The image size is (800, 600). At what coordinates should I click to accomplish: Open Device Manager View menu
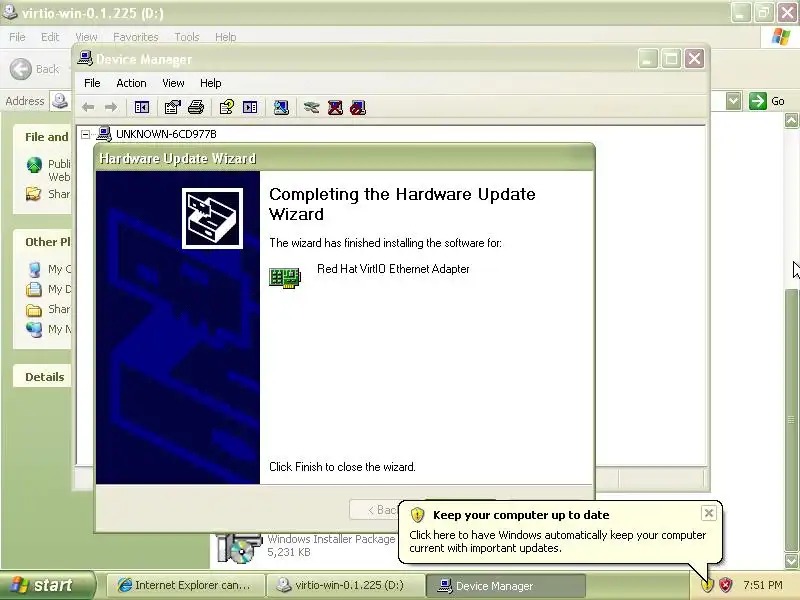173,83
